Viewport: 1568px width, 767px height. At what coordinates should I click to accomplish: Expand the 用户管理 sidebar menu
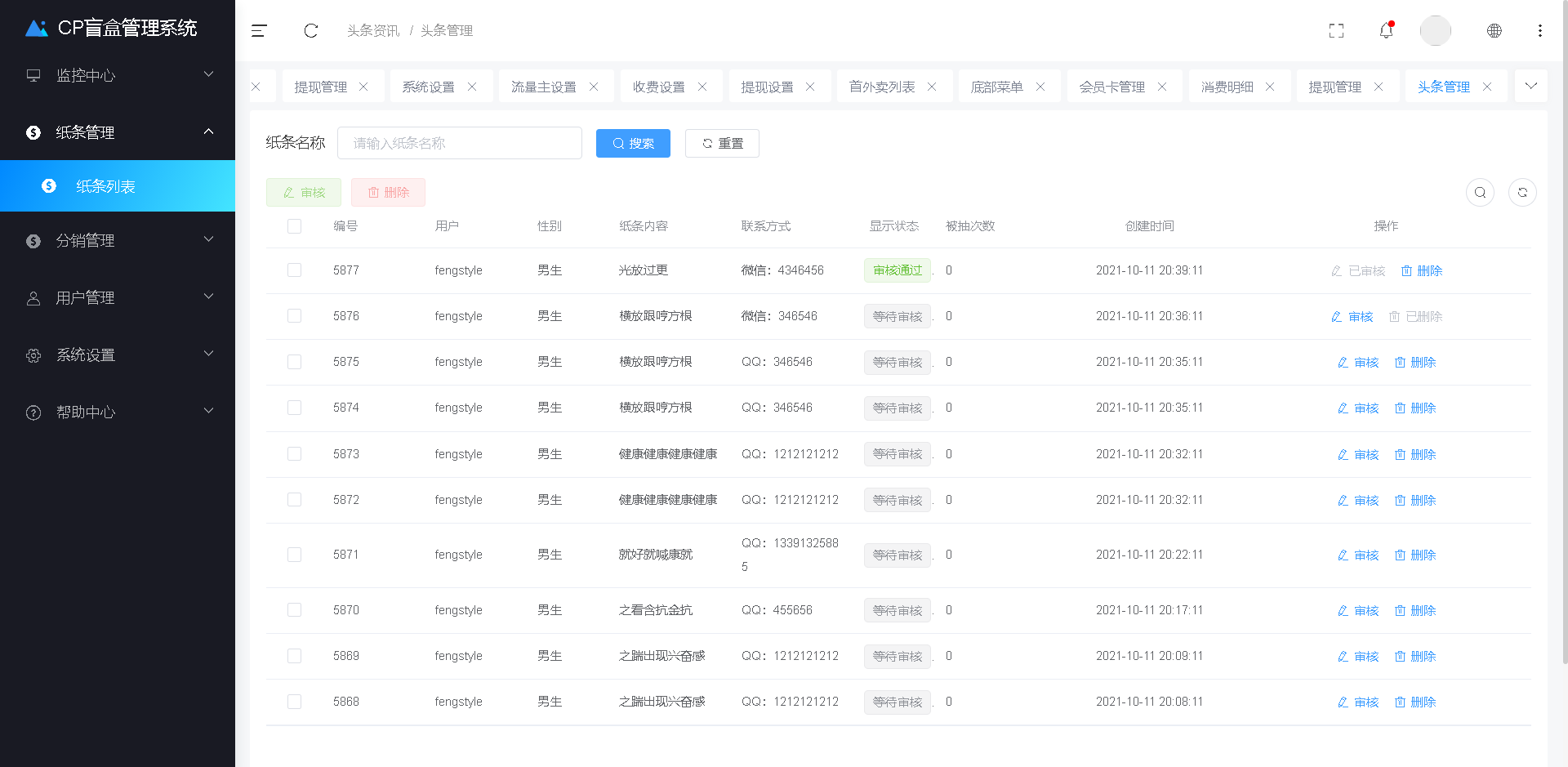click(x=118, y=298)
